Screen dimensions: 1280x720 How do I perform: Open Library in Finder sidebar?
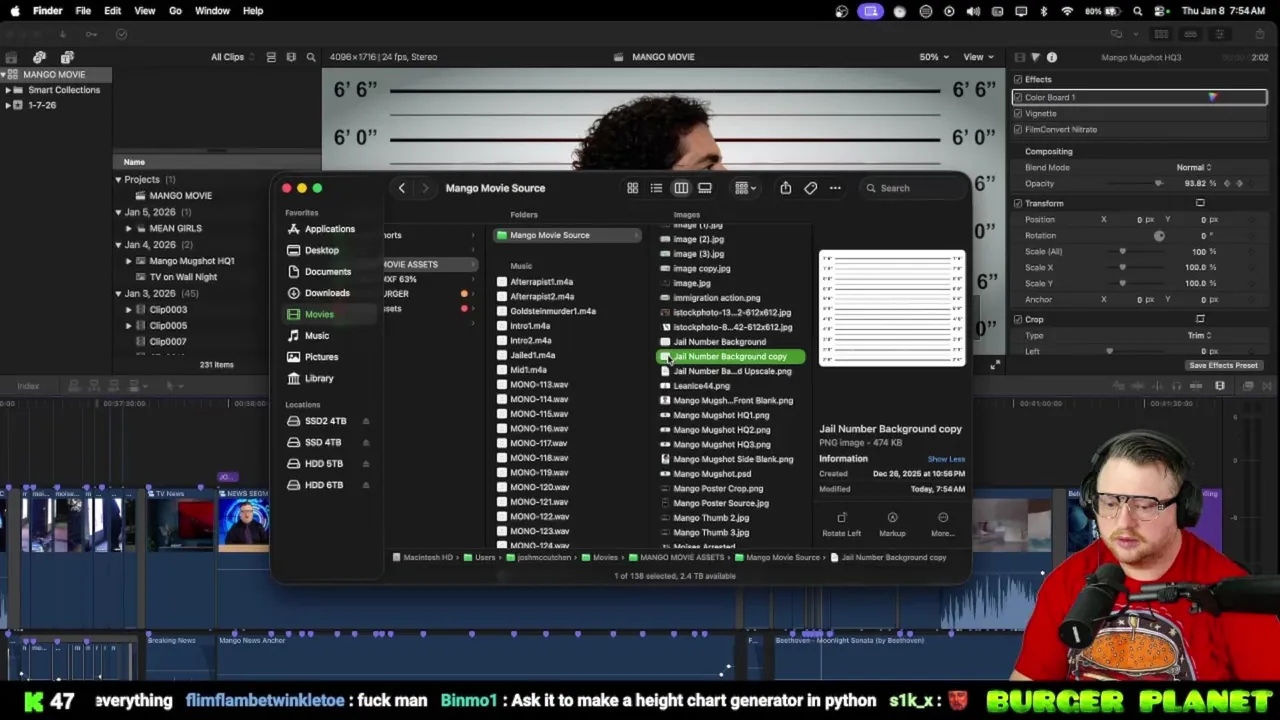(x=319, y=378)
